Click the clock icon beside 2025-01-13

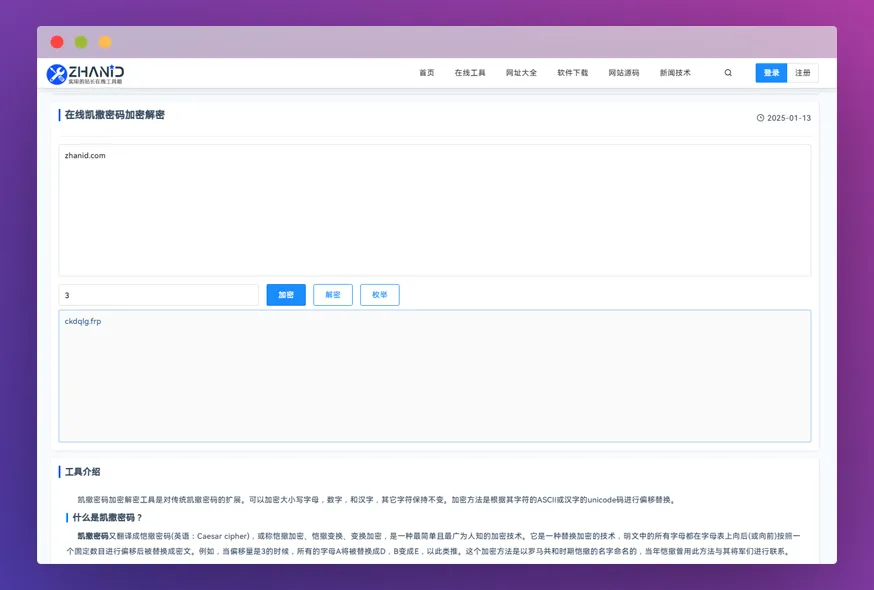760,118
